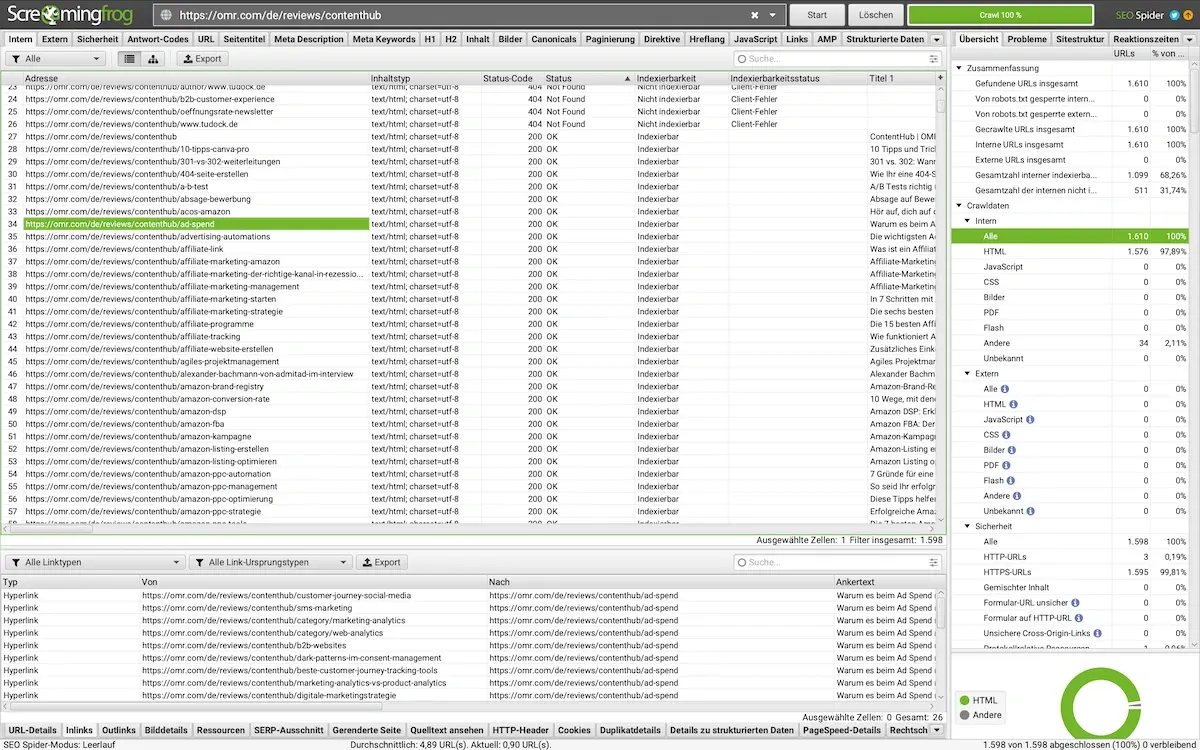Open search options icon in the upper Suche field
Viewport: 1200px width, 750px height.
coord(934,59)
